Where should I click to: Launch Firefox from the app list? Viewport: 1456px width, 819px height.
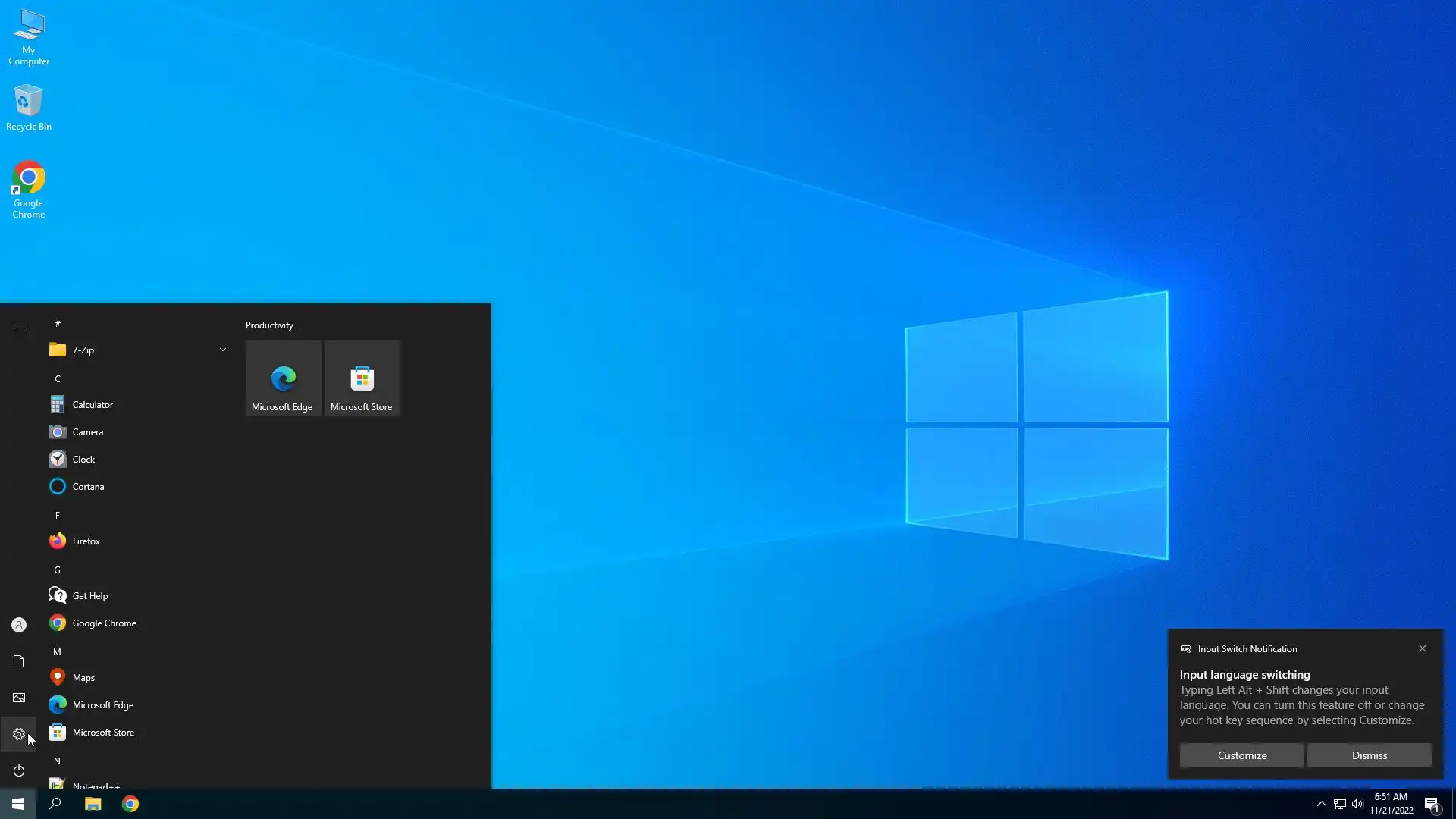tap(86, 541)
